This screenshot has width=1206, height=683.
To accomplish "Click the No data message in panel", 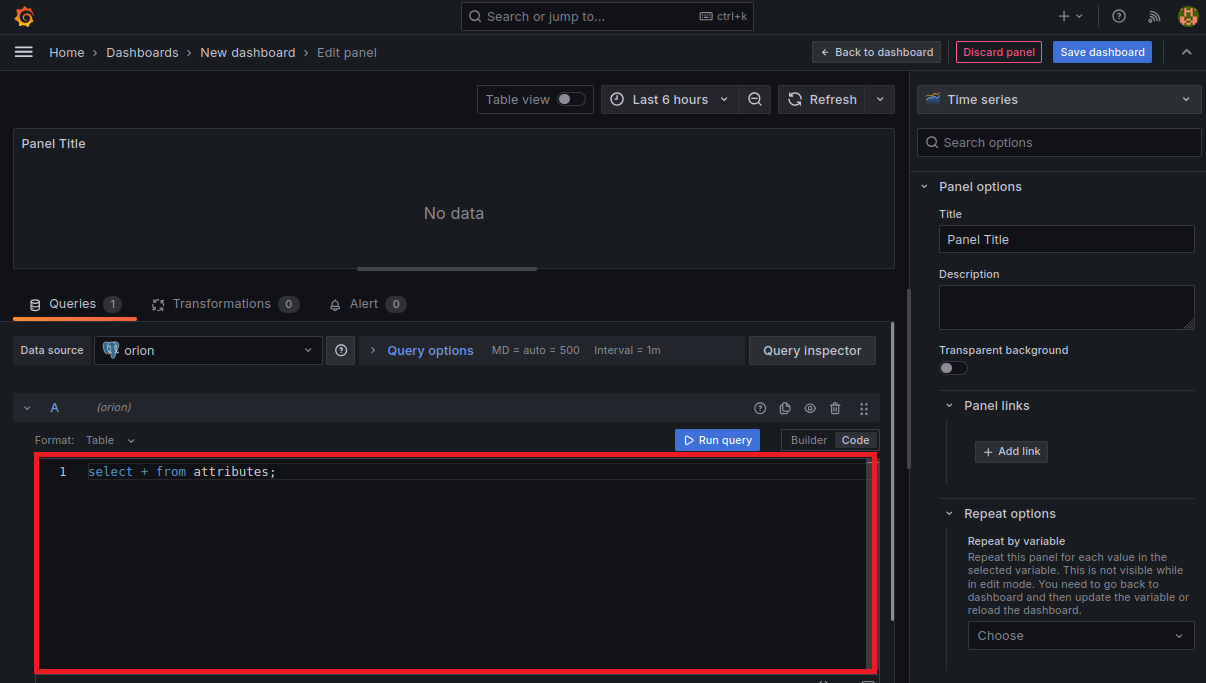I will coord(454,213).
